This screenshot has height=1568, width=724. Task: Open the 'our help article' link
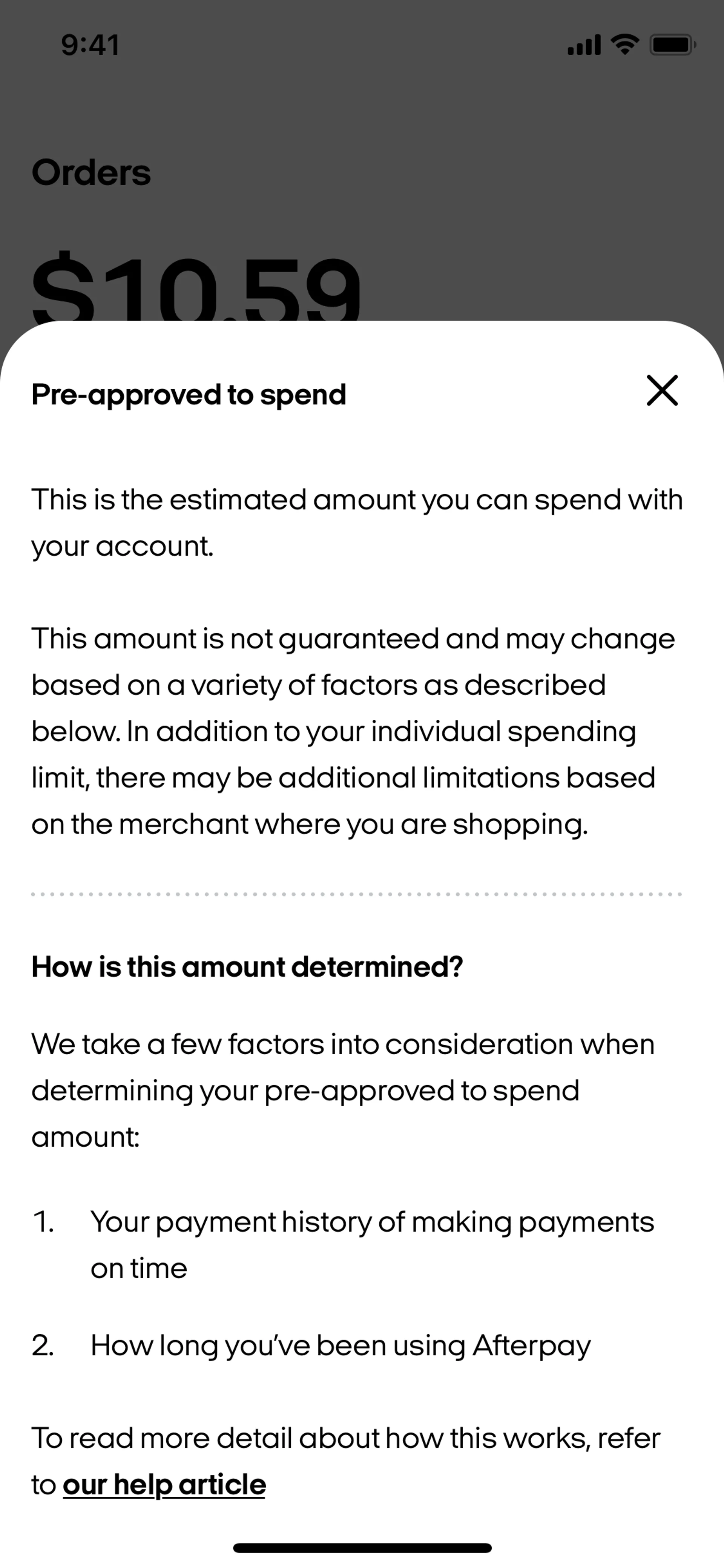[164, 1485]
